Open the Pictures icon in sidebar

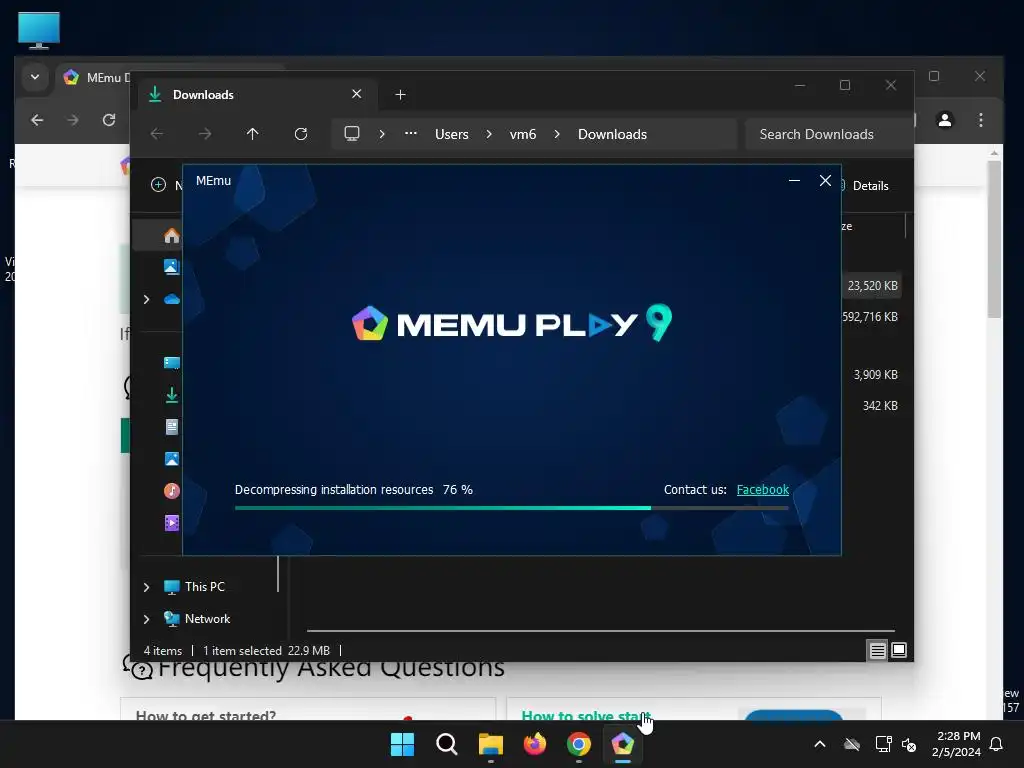pyautogui.click(x=172, y=459)
